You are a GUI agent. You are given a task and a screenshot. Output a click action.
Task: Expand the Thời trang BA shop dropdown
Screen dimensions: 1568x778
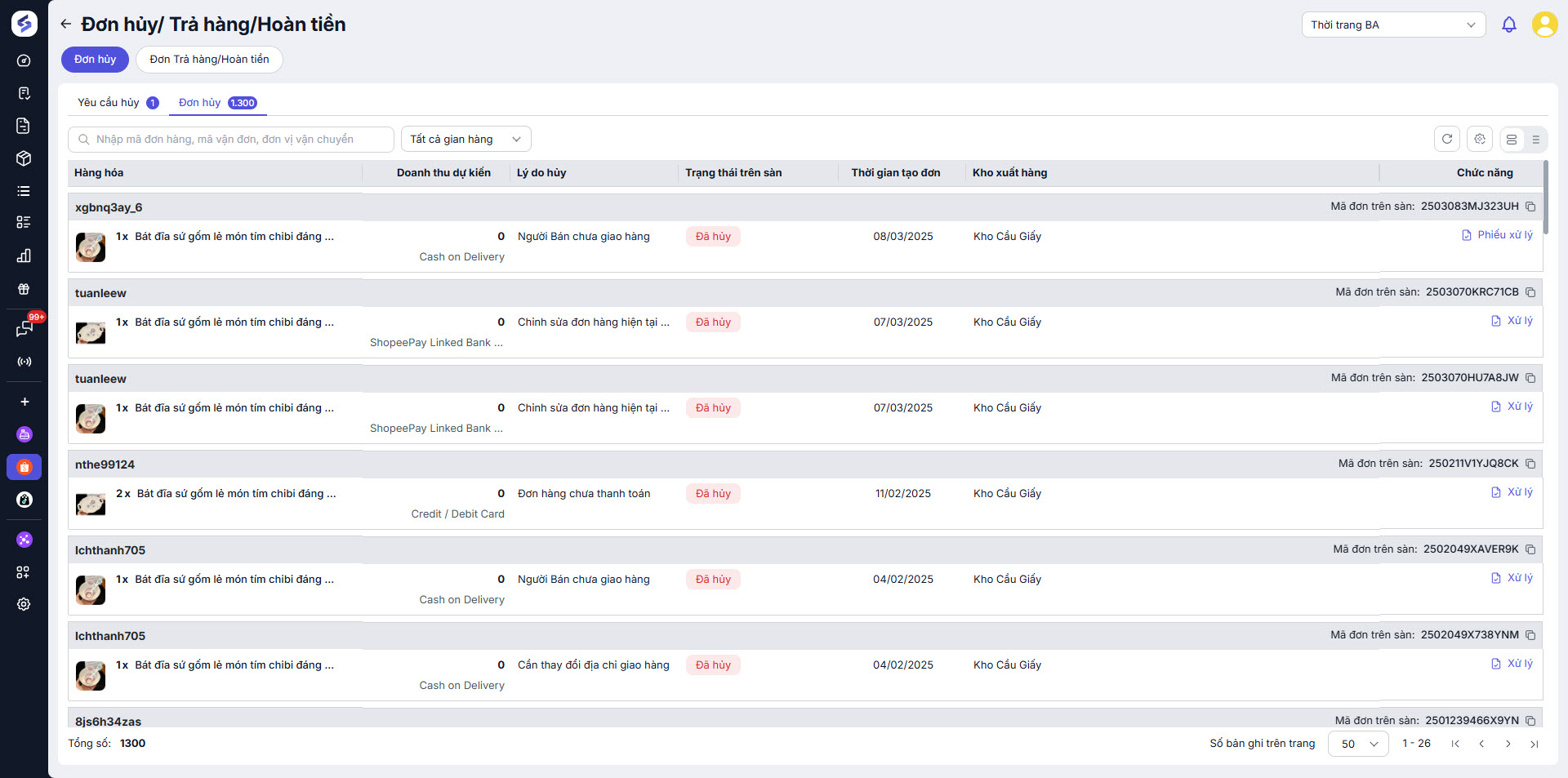coord(1392,24)
